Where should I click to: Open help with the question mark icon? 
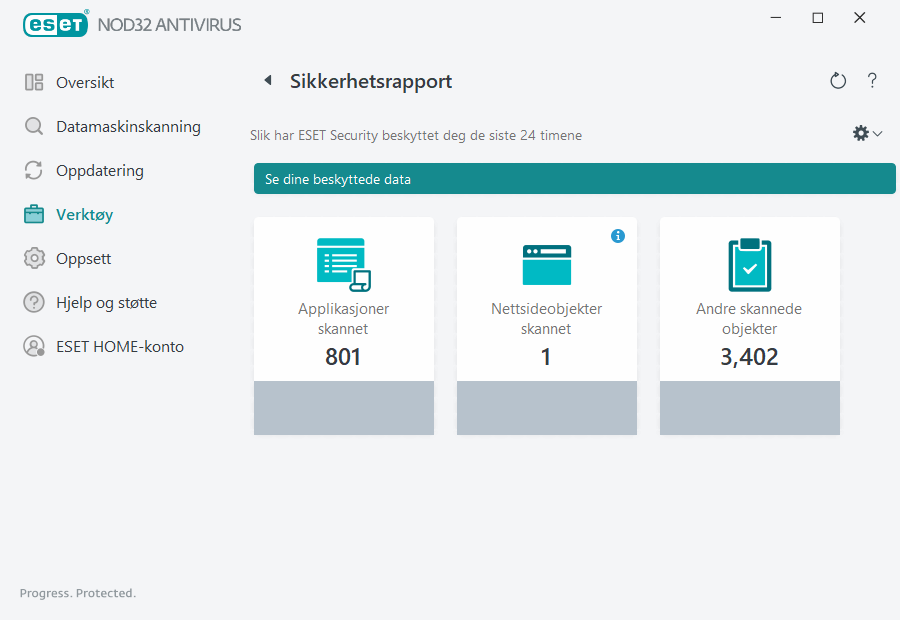(x=872, y=80)
